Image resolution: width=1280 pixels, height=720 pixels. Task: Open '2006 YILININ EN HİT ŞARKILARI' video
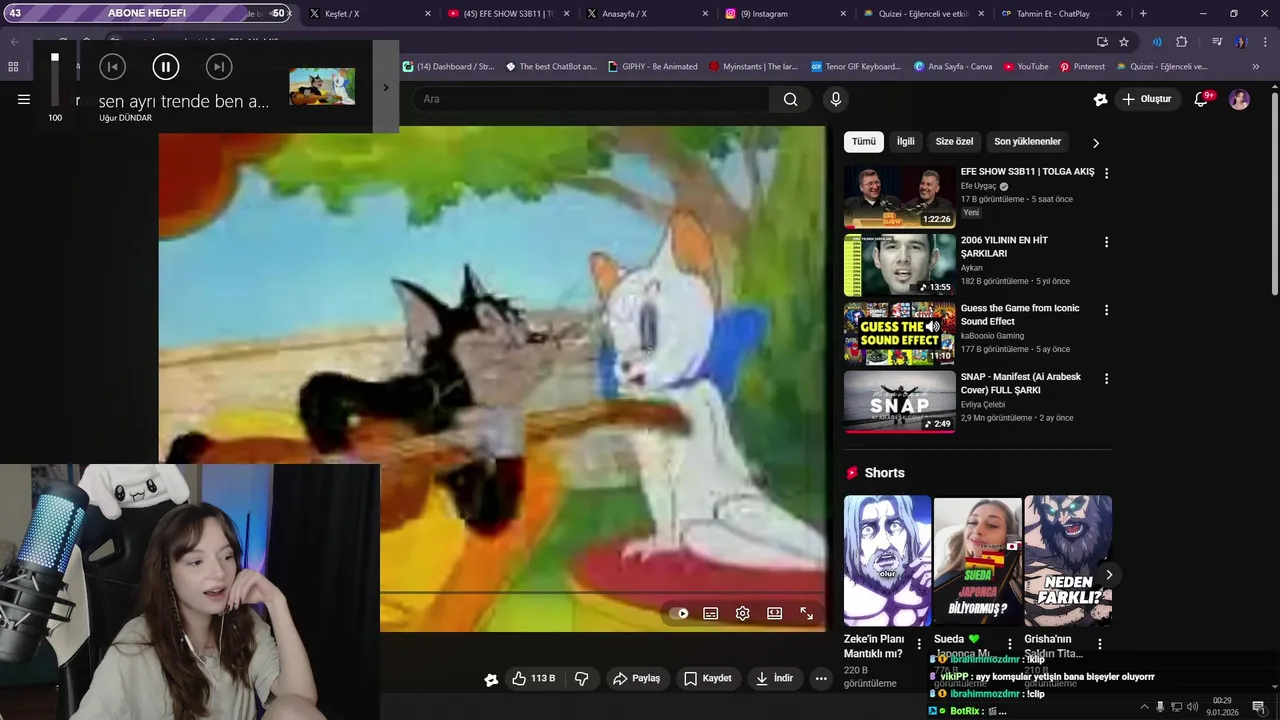(899, 265)
